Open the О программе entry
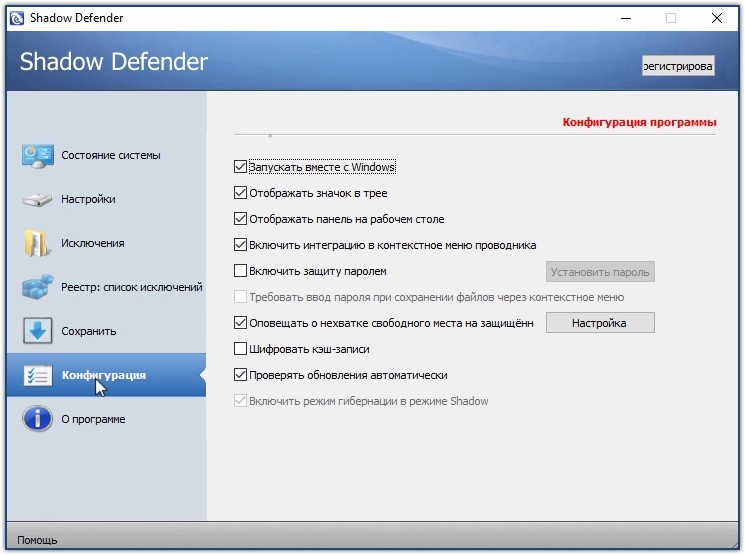This screenshot has width=745, height=555. [x=94, y=419]
